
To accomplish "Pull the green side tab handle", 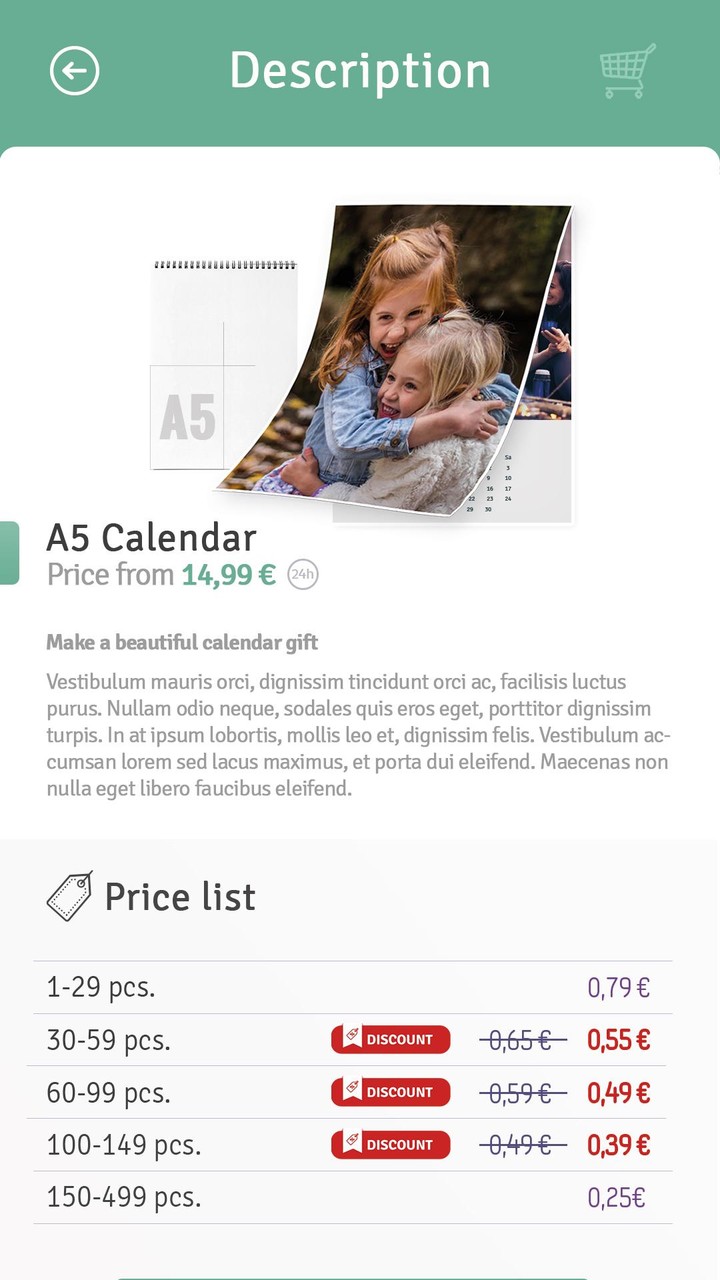I will [9, 553].
